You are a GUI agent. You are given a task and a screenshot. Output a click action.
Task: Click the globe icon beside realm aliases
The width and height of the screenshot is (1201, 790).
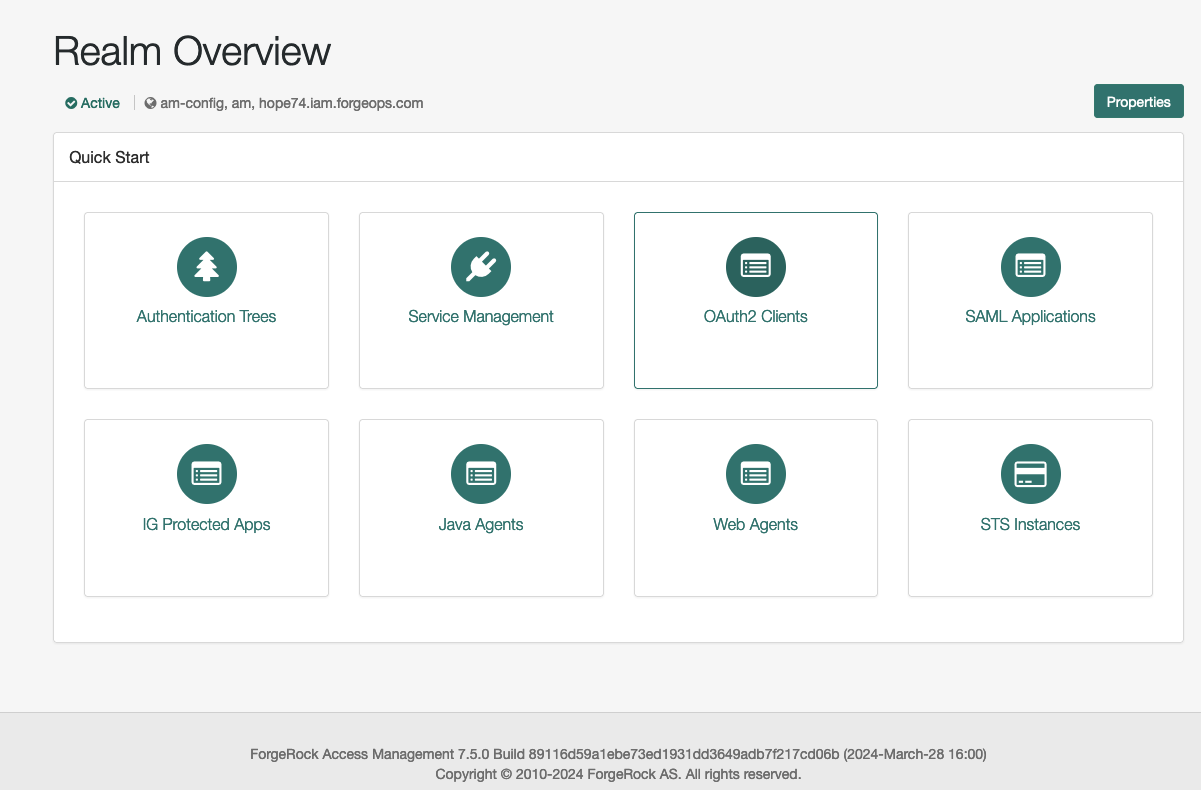click(150, 103)
